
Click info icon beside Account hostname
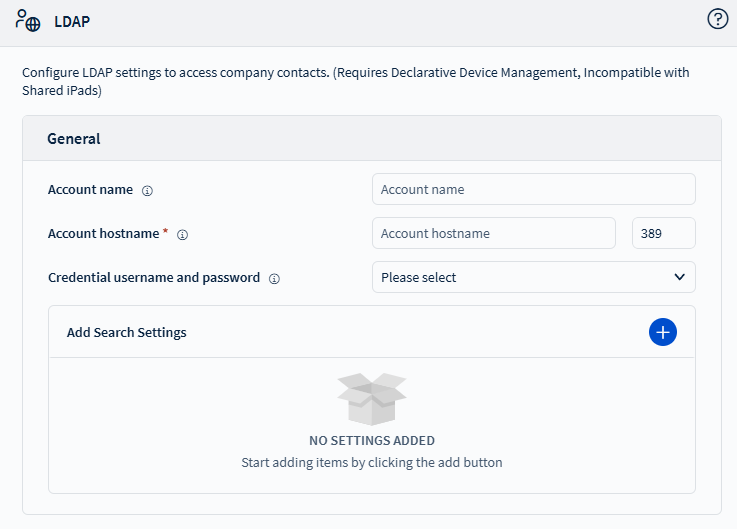click(x=182, y=234)
